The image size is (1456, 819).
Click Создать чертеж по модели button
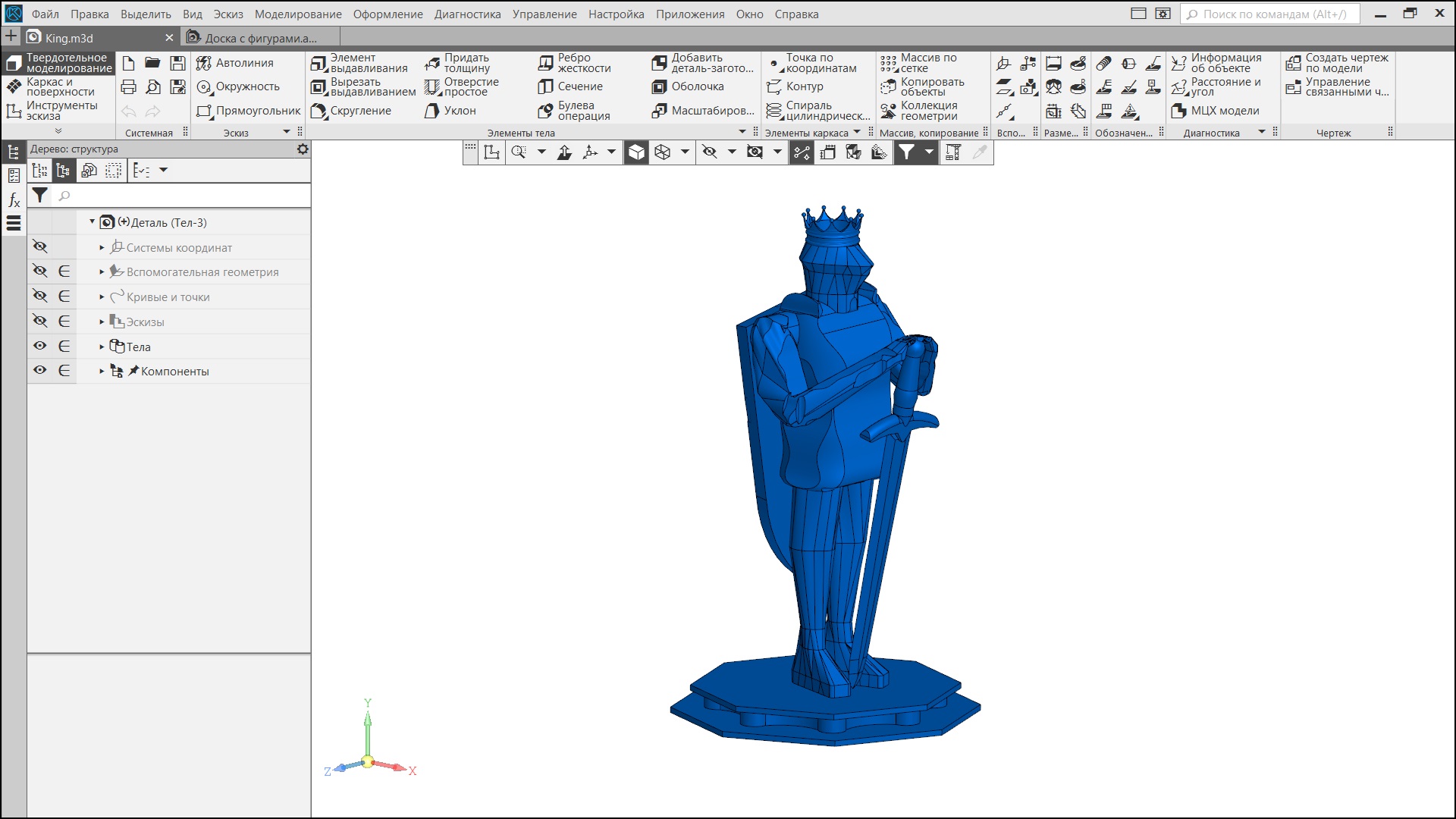pos(1338,63)
